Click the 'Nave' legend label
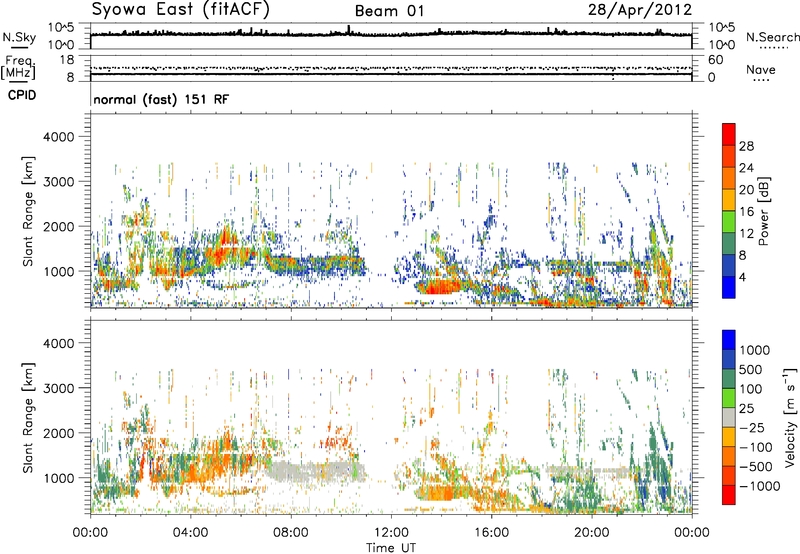Screen dimensions: 800x554 761,69
